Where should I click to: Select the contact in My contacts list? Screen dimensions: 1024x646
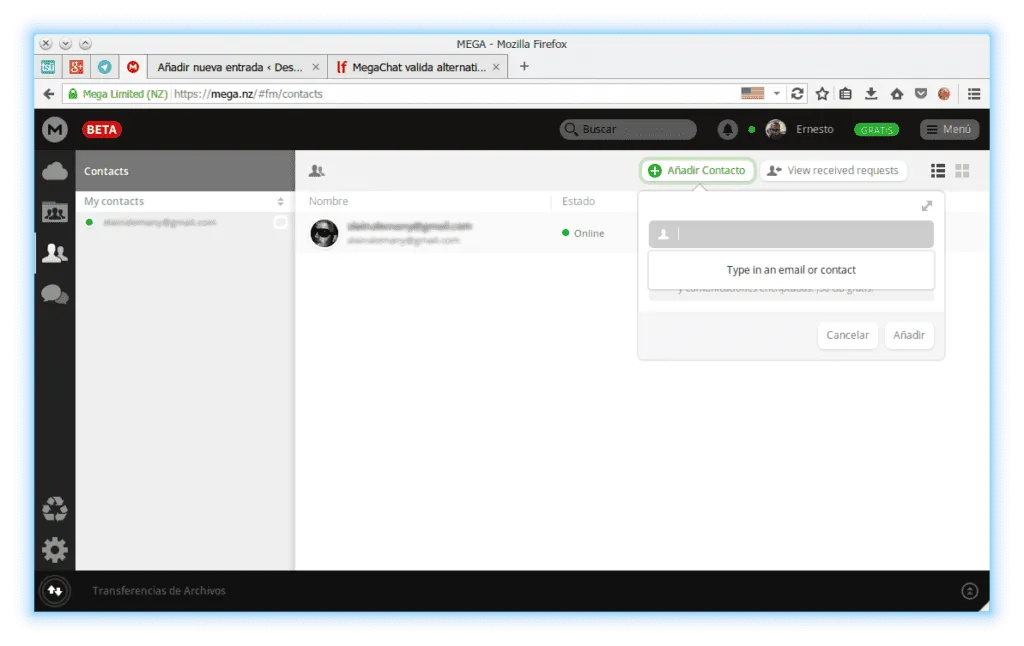point(185,223)
